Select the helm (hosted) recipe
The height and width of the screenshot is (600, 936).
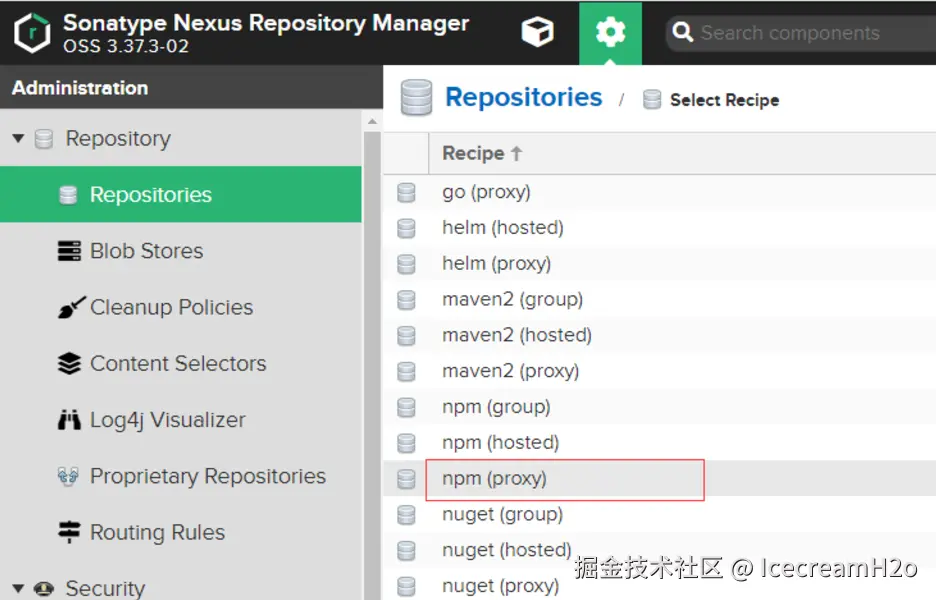coord(660,227)
